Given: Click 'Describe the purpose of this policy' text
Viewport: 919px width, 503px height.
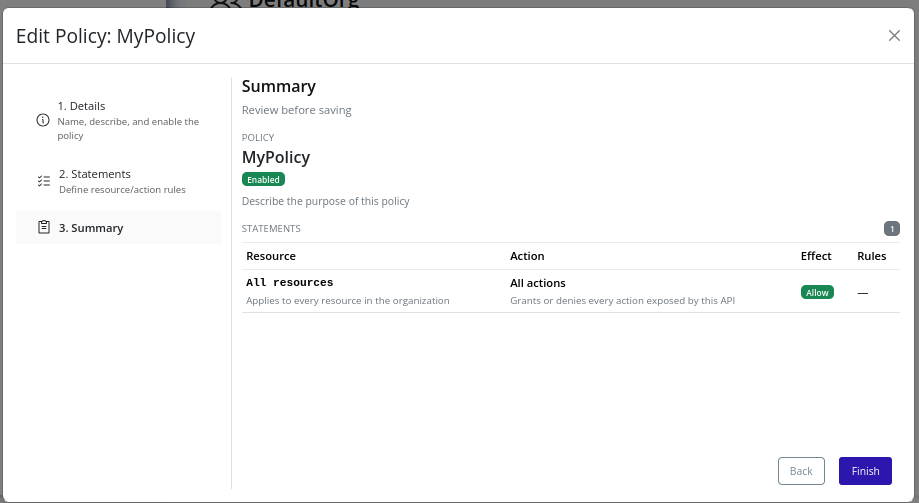Looking at the screenshot, I should (x=325, y=201).
